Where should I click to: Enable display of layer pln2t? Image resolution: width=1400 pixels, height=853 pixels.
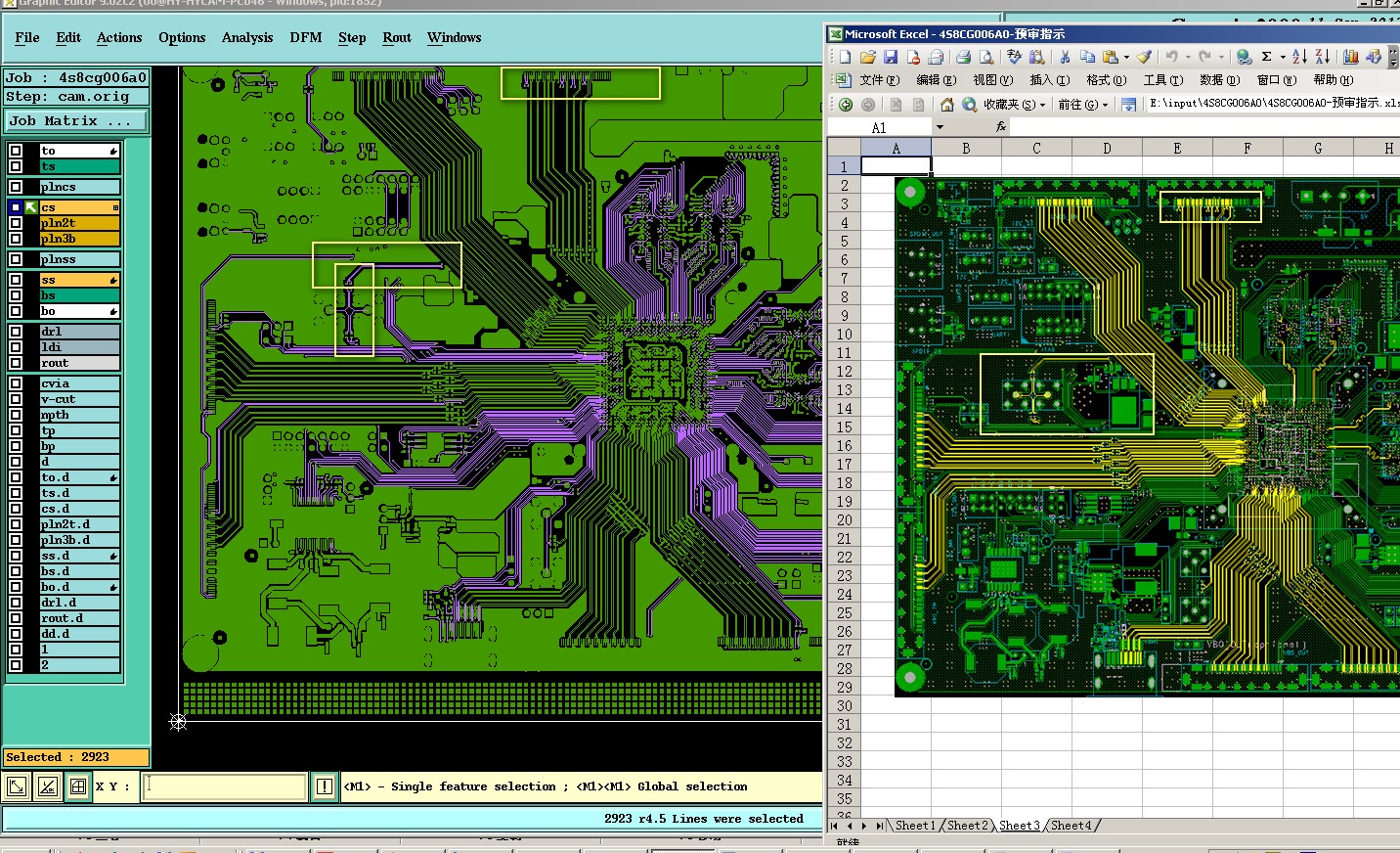tap(16, 223)
